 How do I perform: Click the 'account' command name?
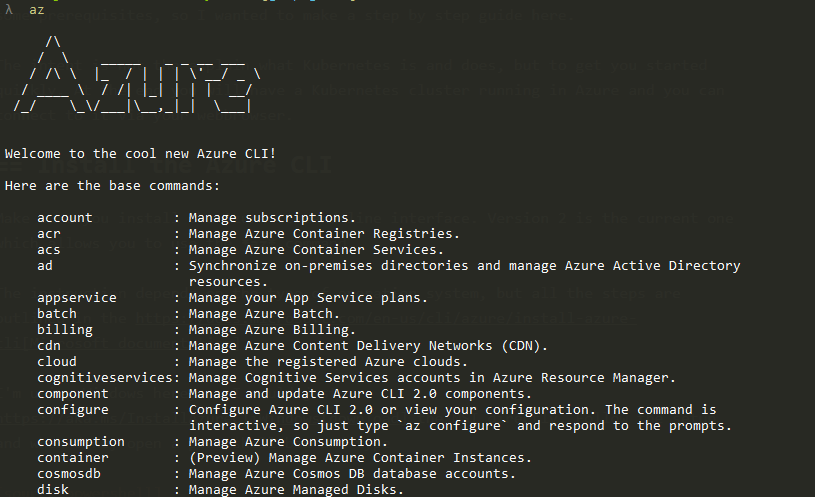coord(64,217)
